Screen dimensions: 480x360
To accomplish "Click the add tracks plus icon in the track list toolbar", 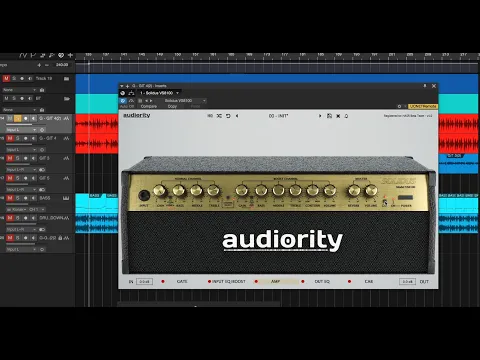I will pyautogui.click(x=70, y=55).
